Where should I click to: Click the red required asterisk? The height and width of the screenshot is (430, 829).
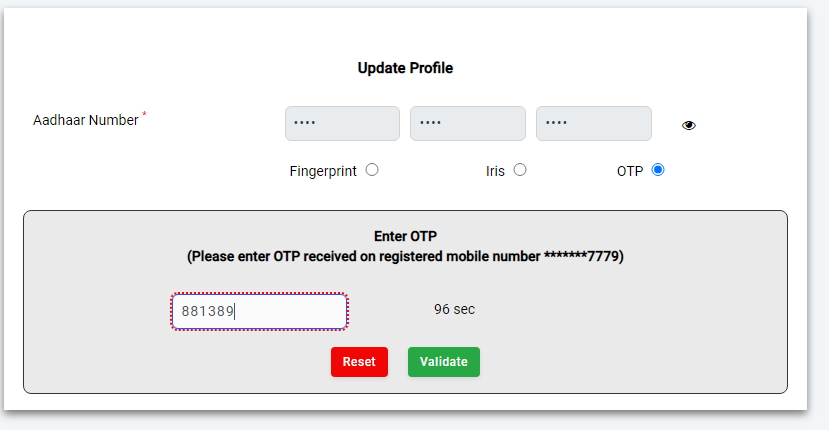[x=144, y=114]
